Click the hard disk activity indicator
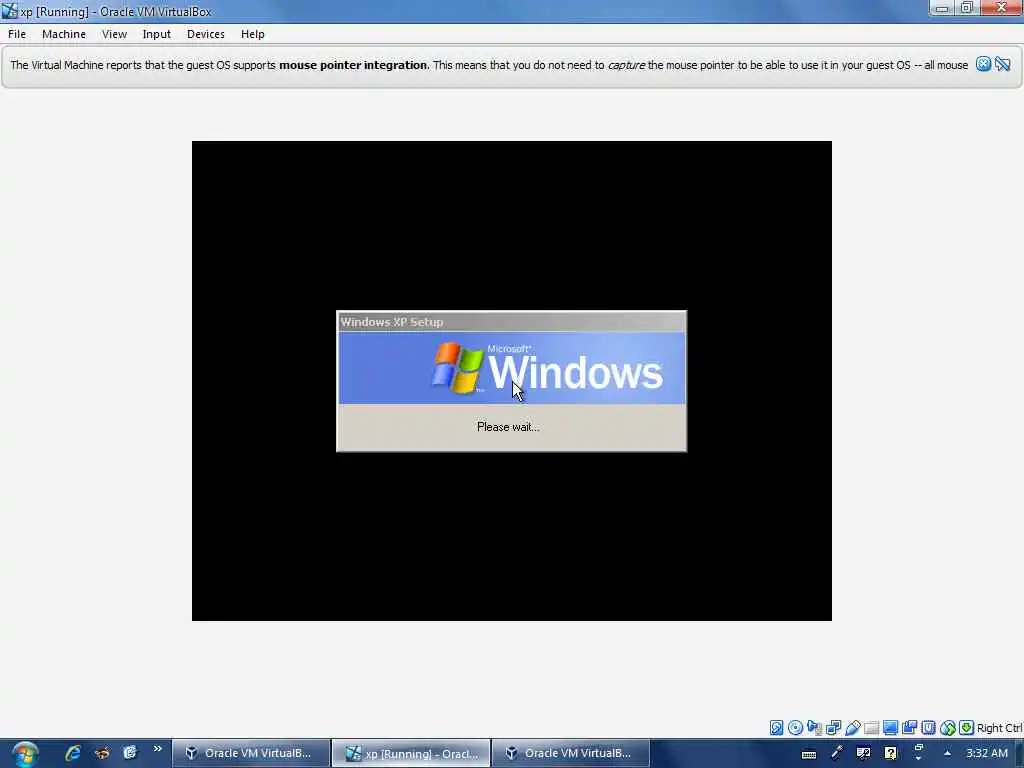Viewport: 1024px width, 768px height. pos(776,728)
